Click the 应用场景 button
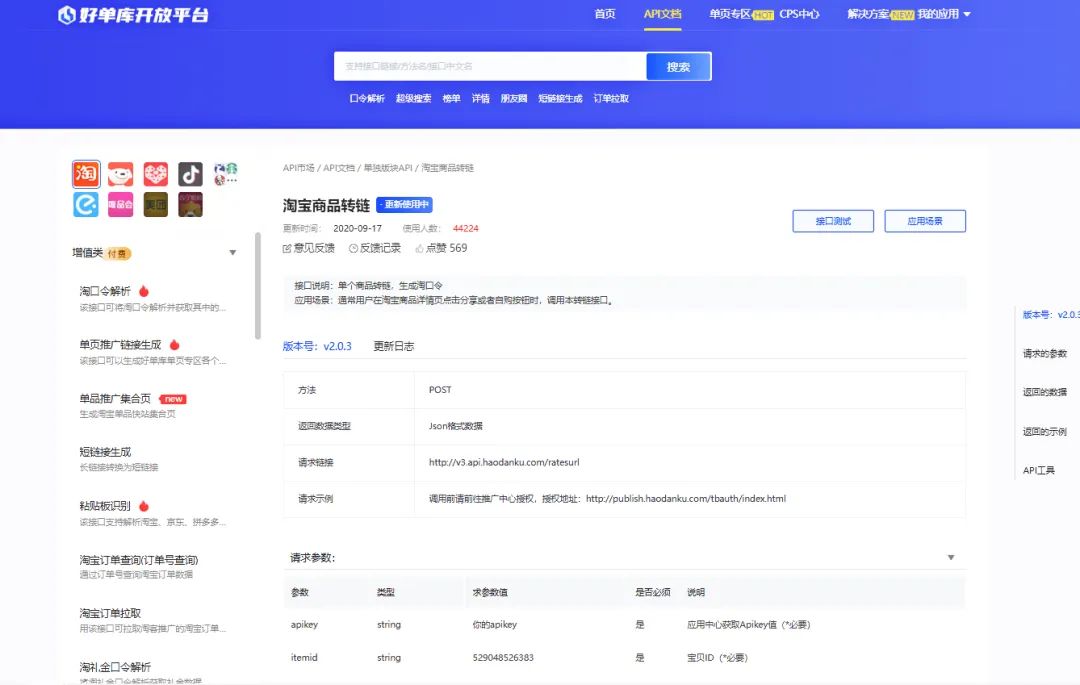The width and height of the screenshot is (1080, 685). coord(925,221)
